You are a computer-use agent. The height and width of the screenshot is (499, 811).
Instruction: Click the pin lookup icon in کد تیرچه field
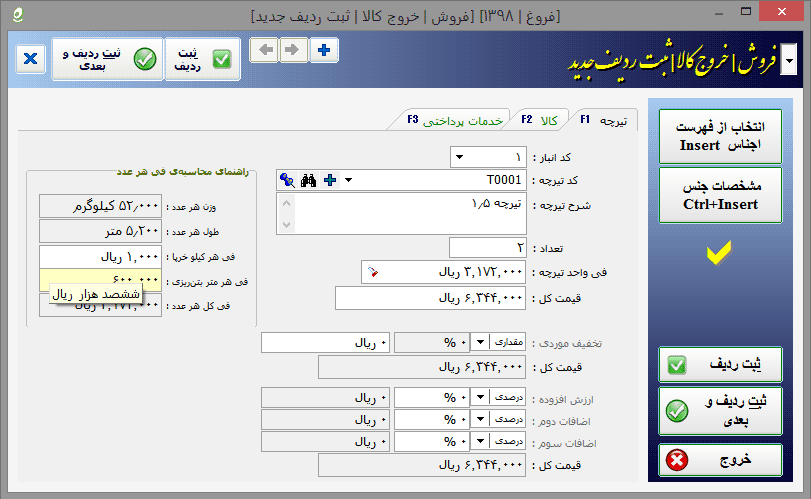[x=287, y=180]
